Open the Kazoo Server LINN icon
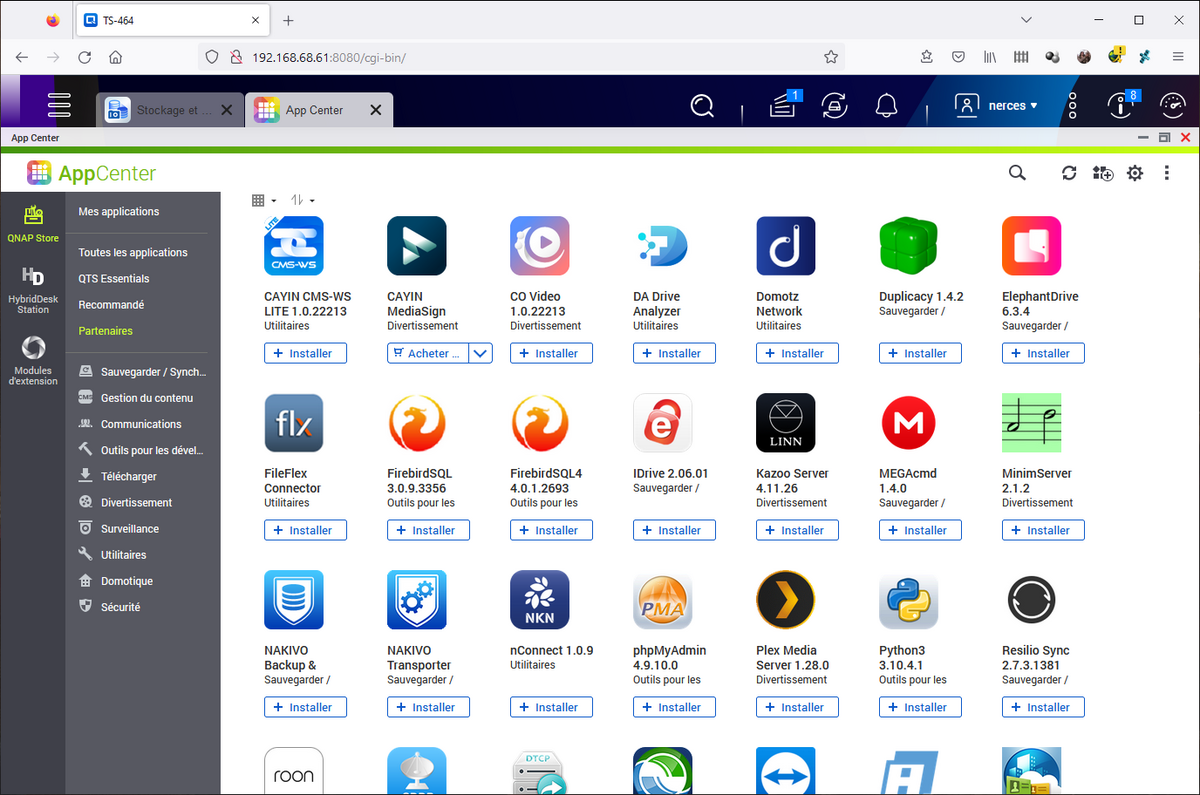Viewport: 1200px width, 795px height. tap(786, 423)
